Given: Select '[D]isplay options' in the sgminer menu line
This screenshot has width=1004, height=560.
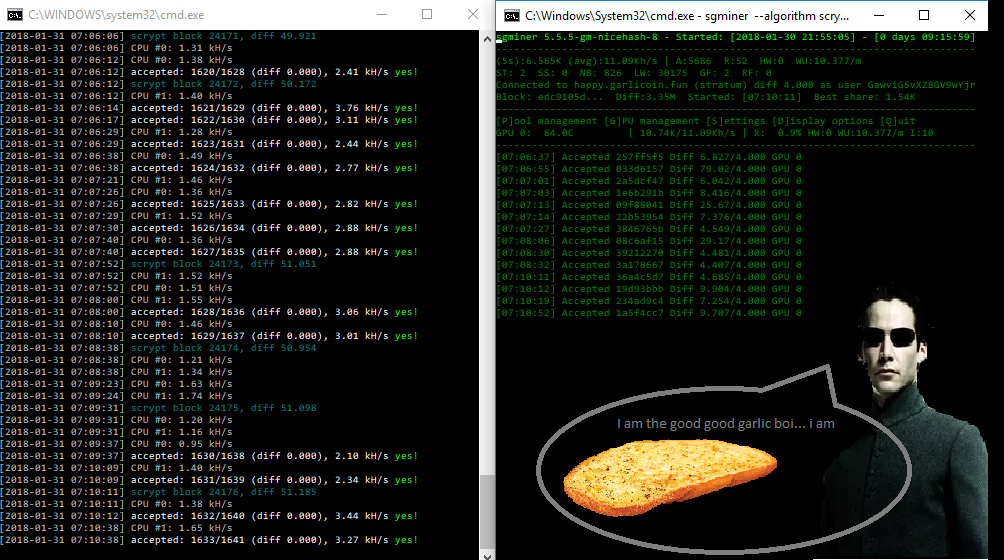Looking at the screenshot, I should tap(823, 121).
